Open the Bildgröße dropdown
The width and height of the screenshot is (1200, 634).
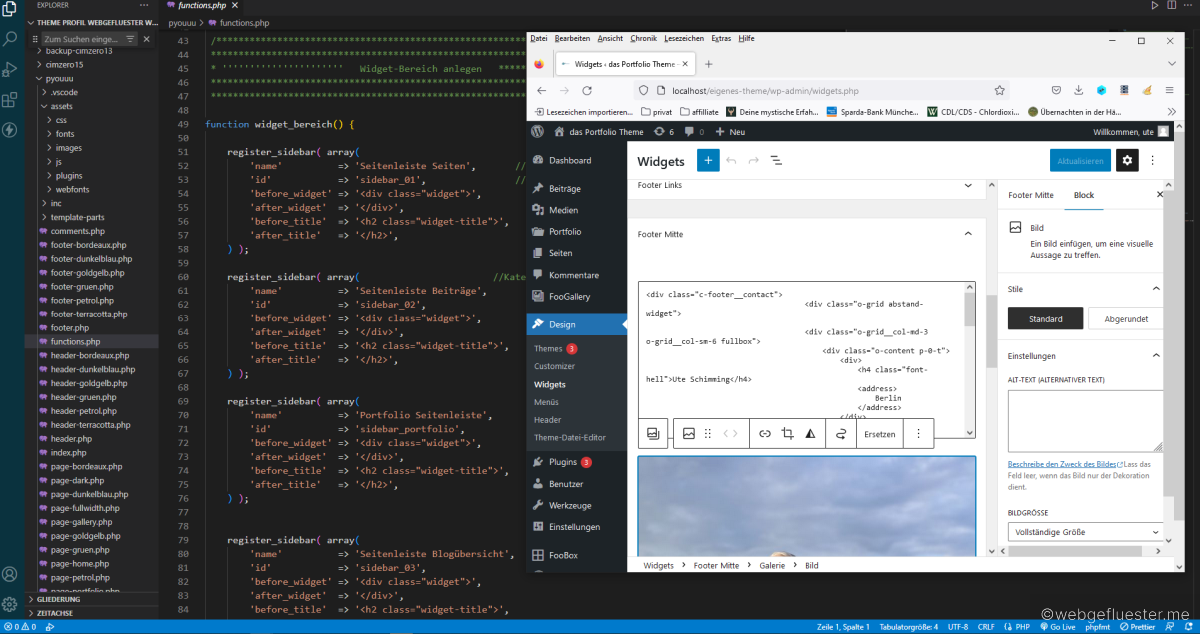[x=1084, y=532]
